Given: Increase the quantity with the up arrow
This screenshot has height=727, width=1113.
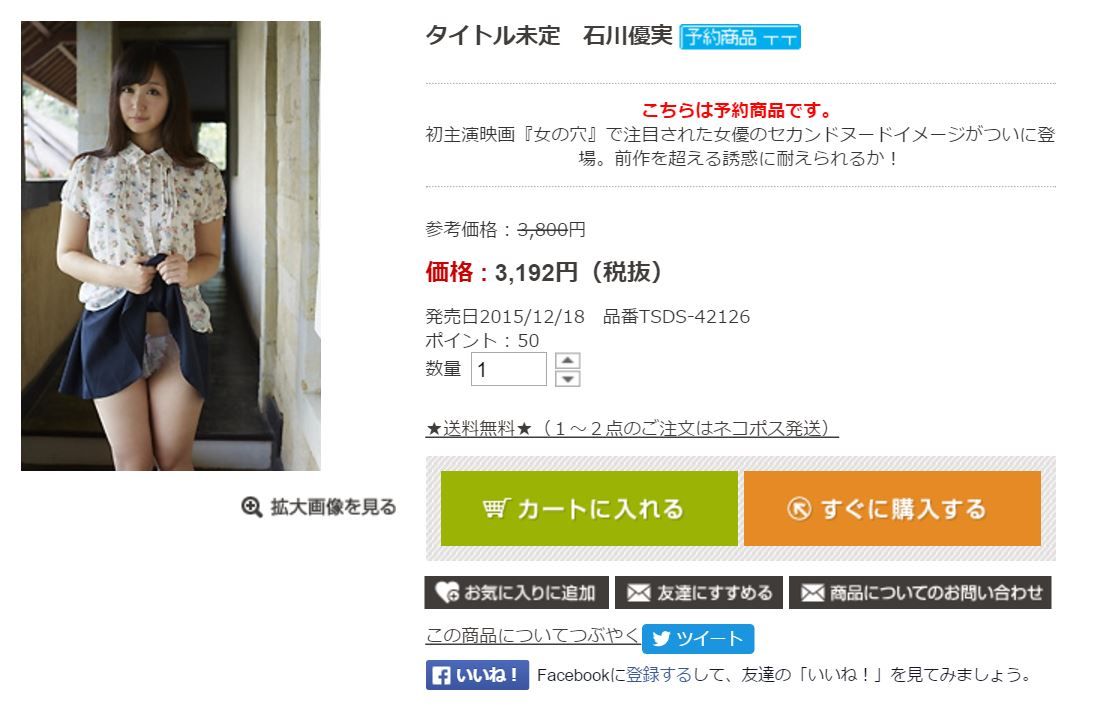Looking at the screenshot, I should coord(567,361).
